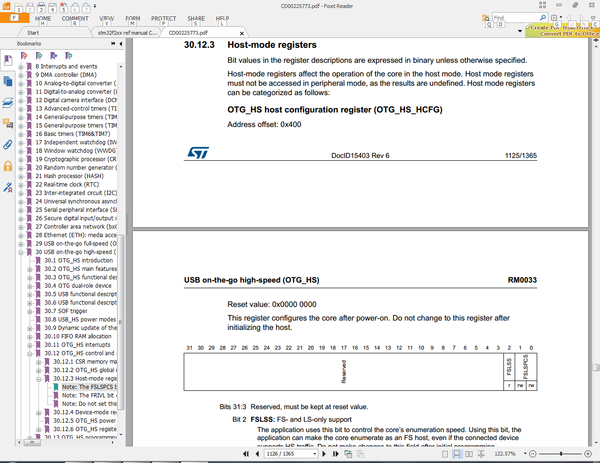Open the VIEW ribbon tab

(x=106, y=18)
